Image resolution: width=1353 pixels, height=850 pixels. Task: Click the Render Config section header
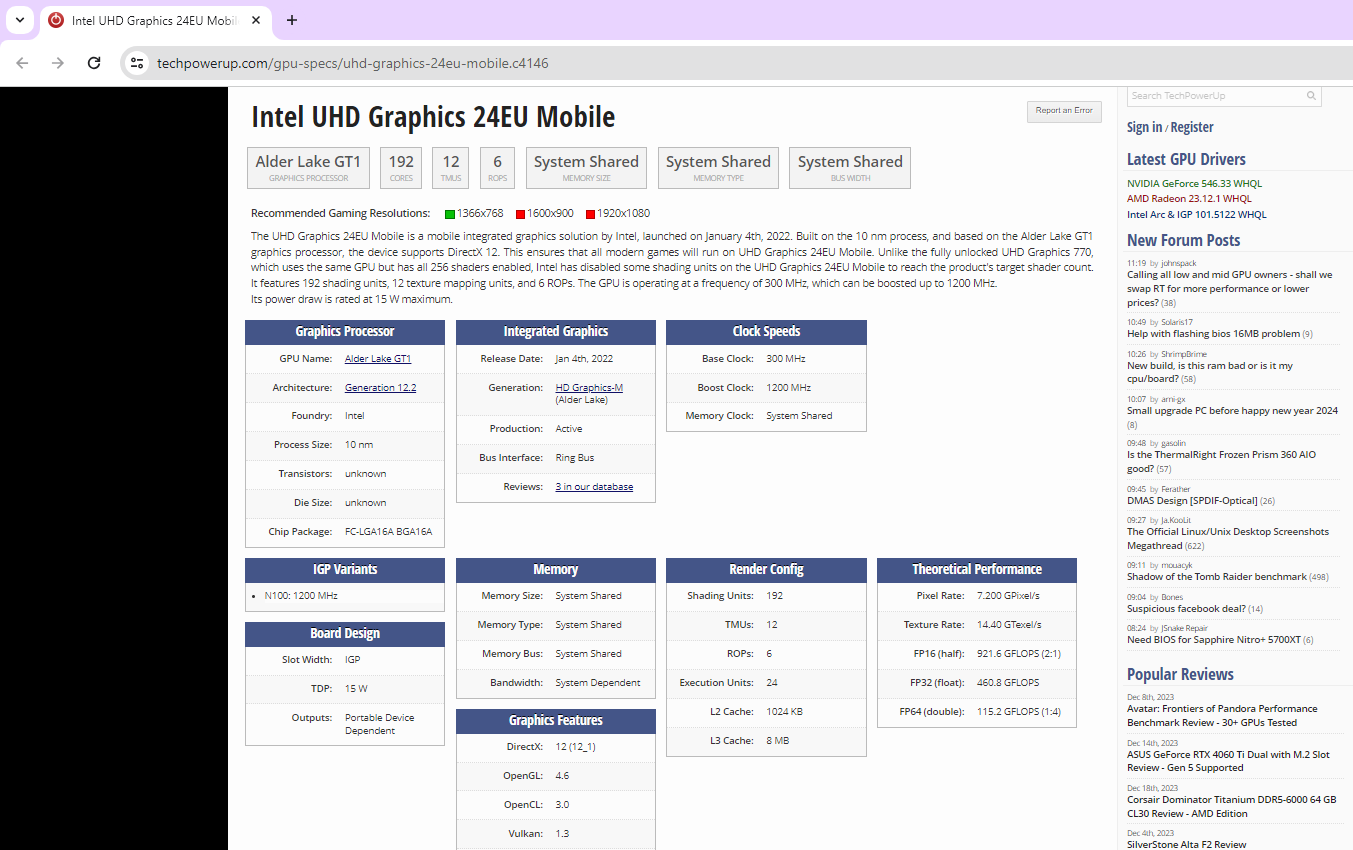766,570
